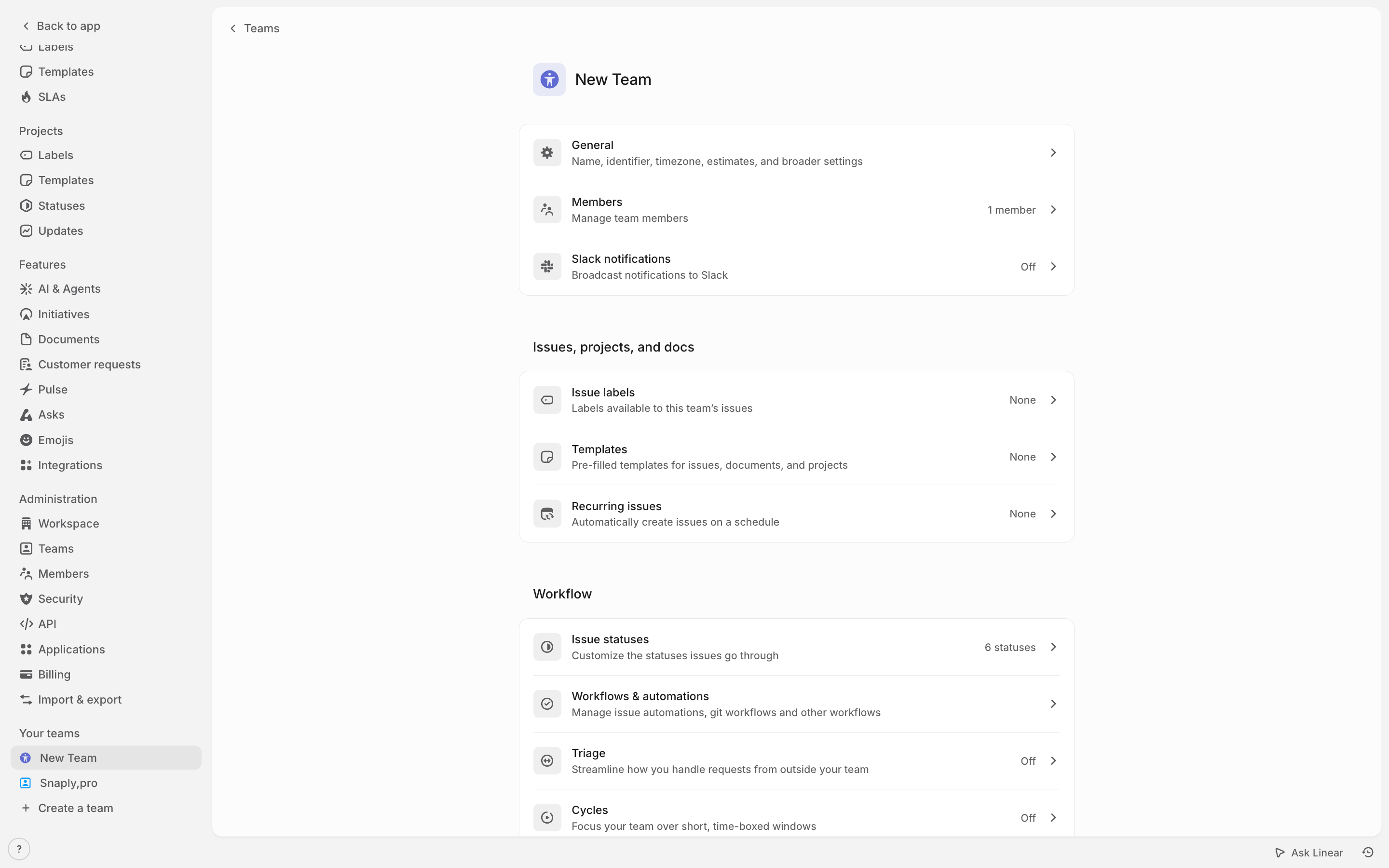
Task: Click the API code brackets icon
Action: click(26, 624)
